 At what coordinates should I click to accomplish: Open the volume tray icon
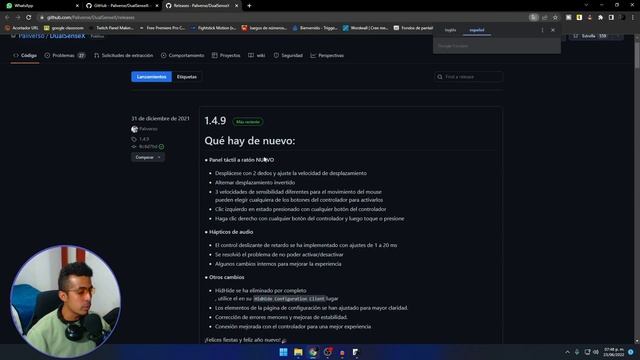[x=596, y=352]
